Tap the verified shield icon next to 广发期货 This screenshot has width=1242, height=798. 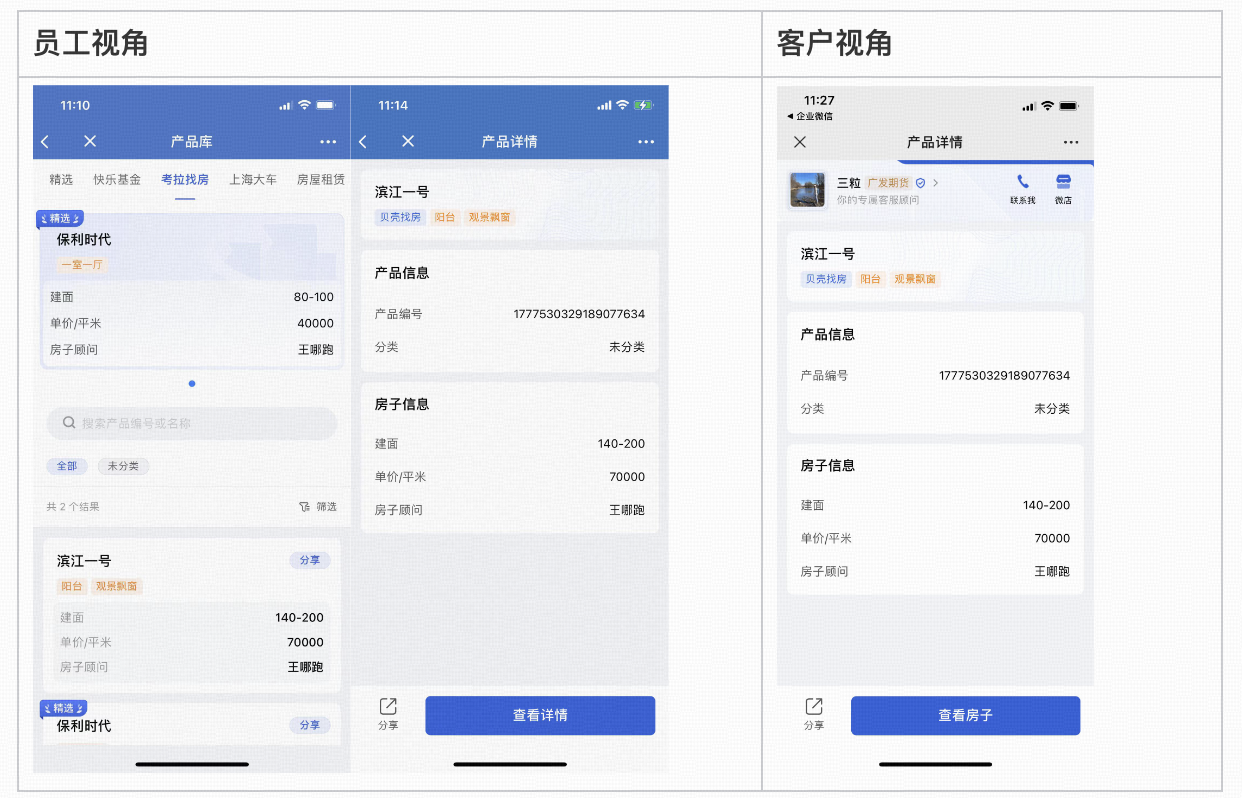[921, 183]
